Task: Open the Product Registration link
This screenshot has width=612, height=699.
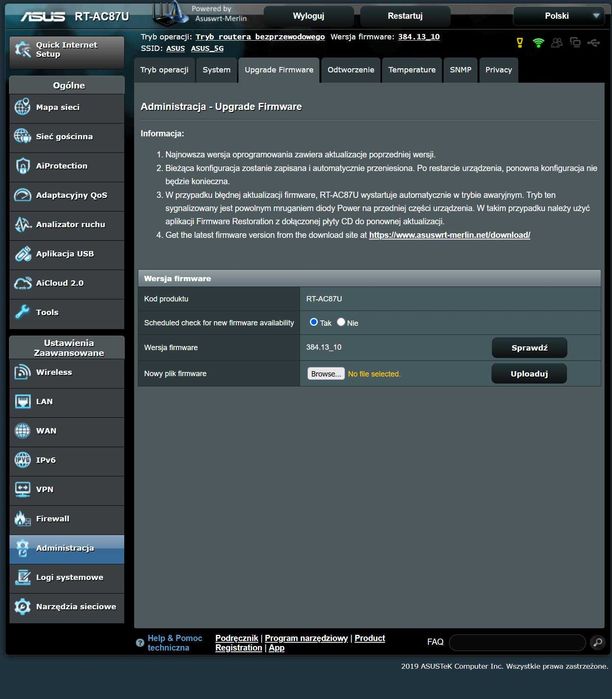Action: coord(370,638)
